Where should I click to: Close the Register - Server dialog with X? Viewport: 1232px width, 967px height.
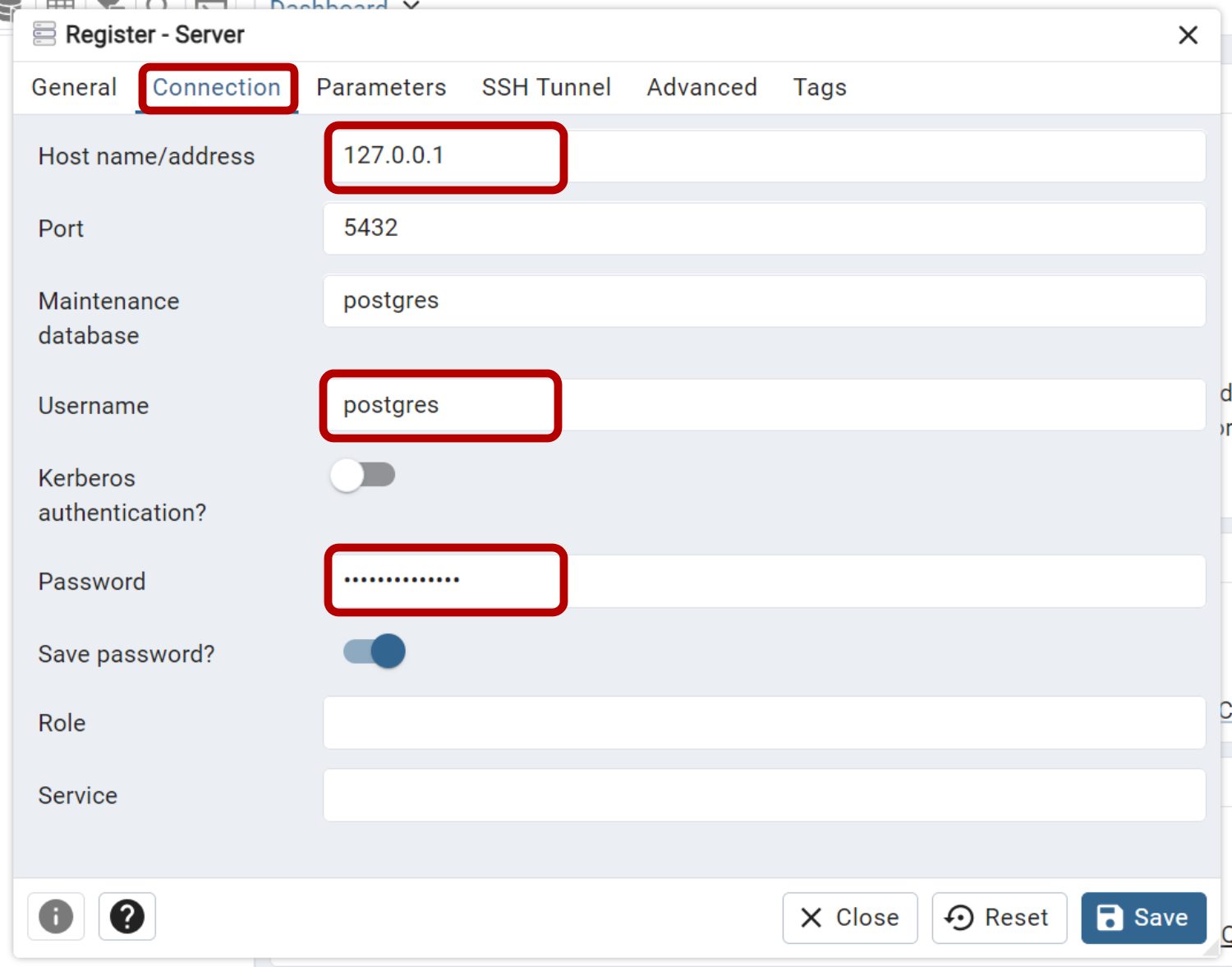point(1188,35)
